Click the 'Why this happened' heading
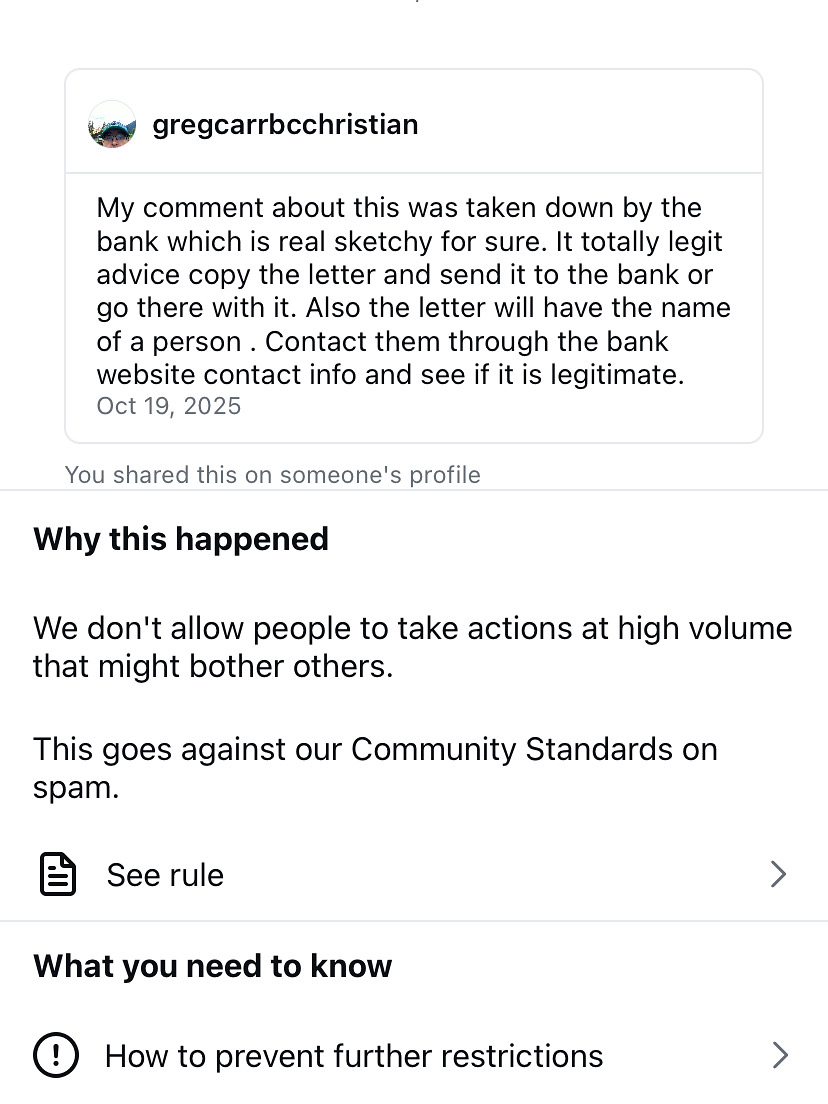 point(181,539)
